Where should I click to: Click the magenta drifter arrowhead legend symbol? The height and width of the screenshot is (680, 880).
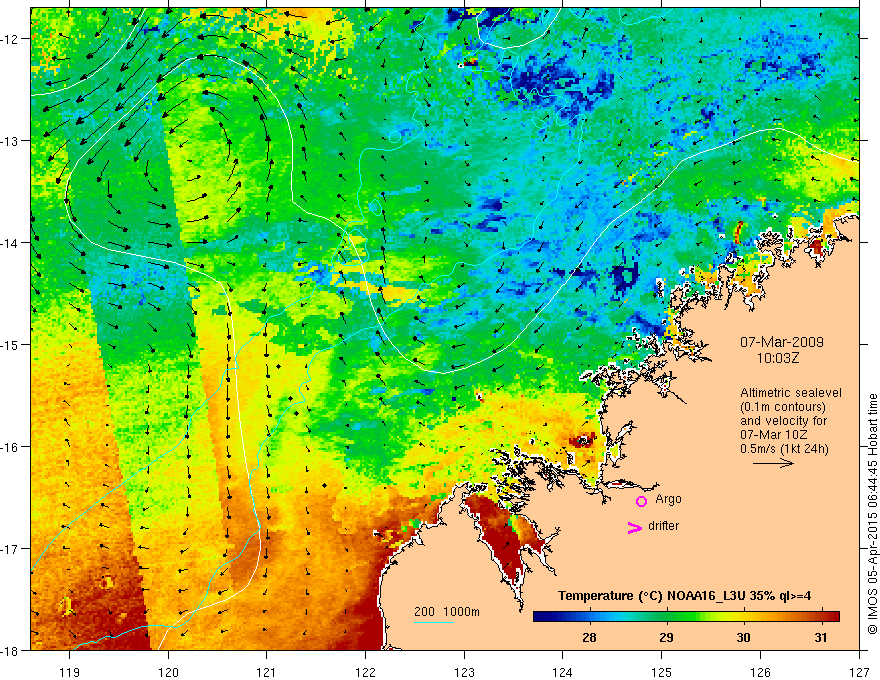pyautogui.click(x=634, y=527)
